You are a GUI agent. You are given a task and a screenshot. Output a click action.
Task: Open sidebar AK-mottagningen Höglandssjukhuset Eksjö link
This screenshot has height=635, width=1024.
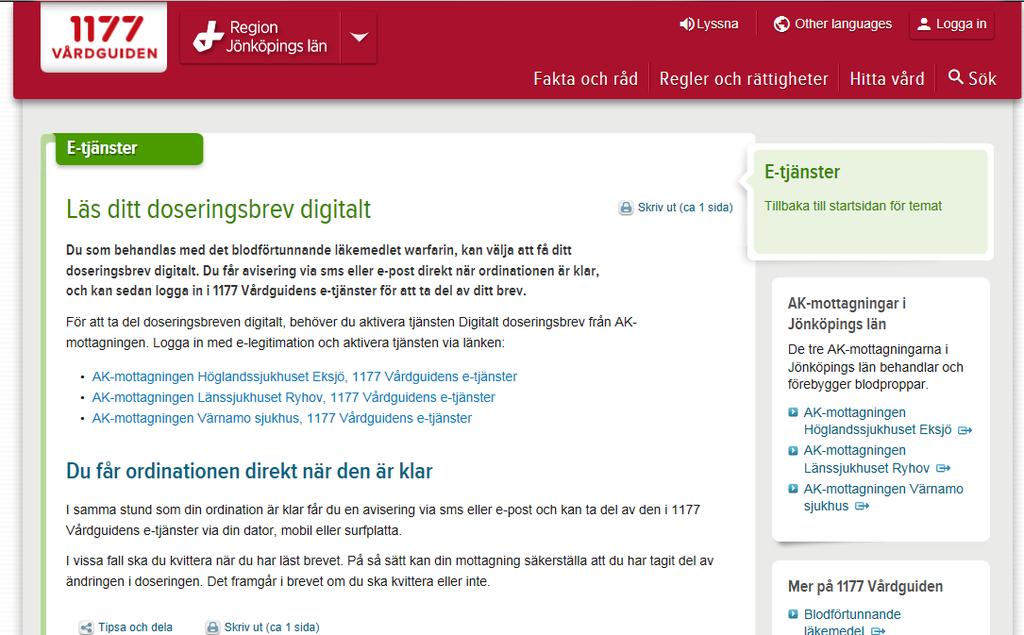click(x=876, y=421)
